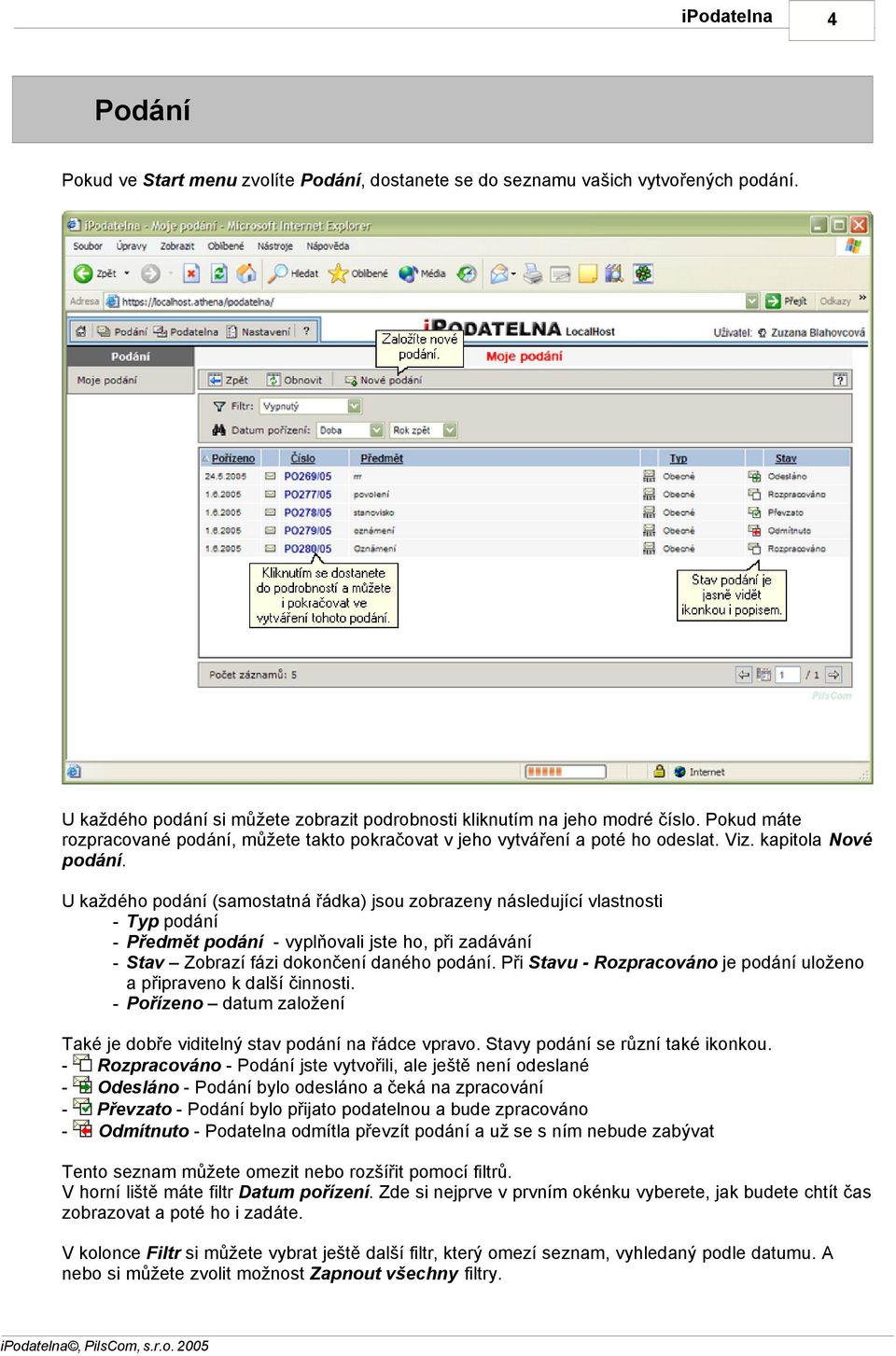The height and width of the screenshot is (1356, 896).
Task: Sort by the Číslo column header
Action: [302, 458]
